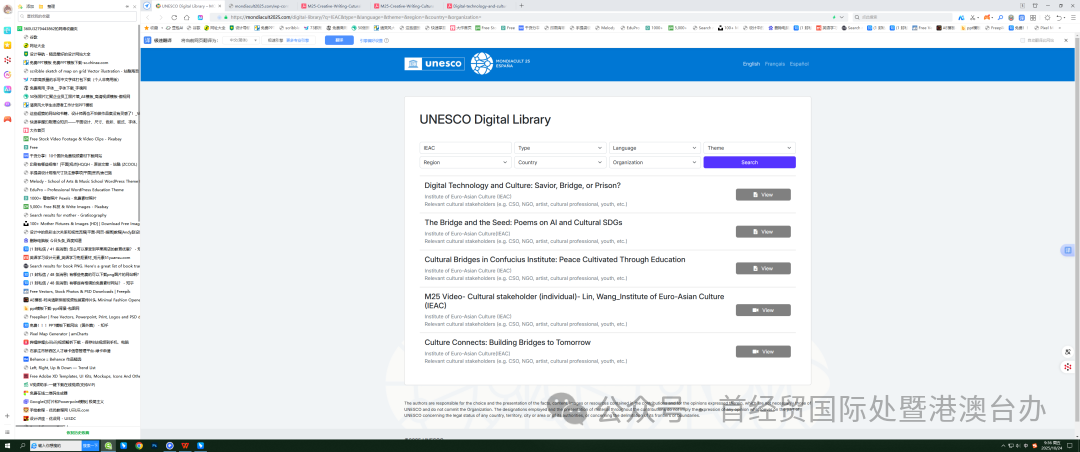
Task: Click the Windows Start button
Action: pos(6,446)
